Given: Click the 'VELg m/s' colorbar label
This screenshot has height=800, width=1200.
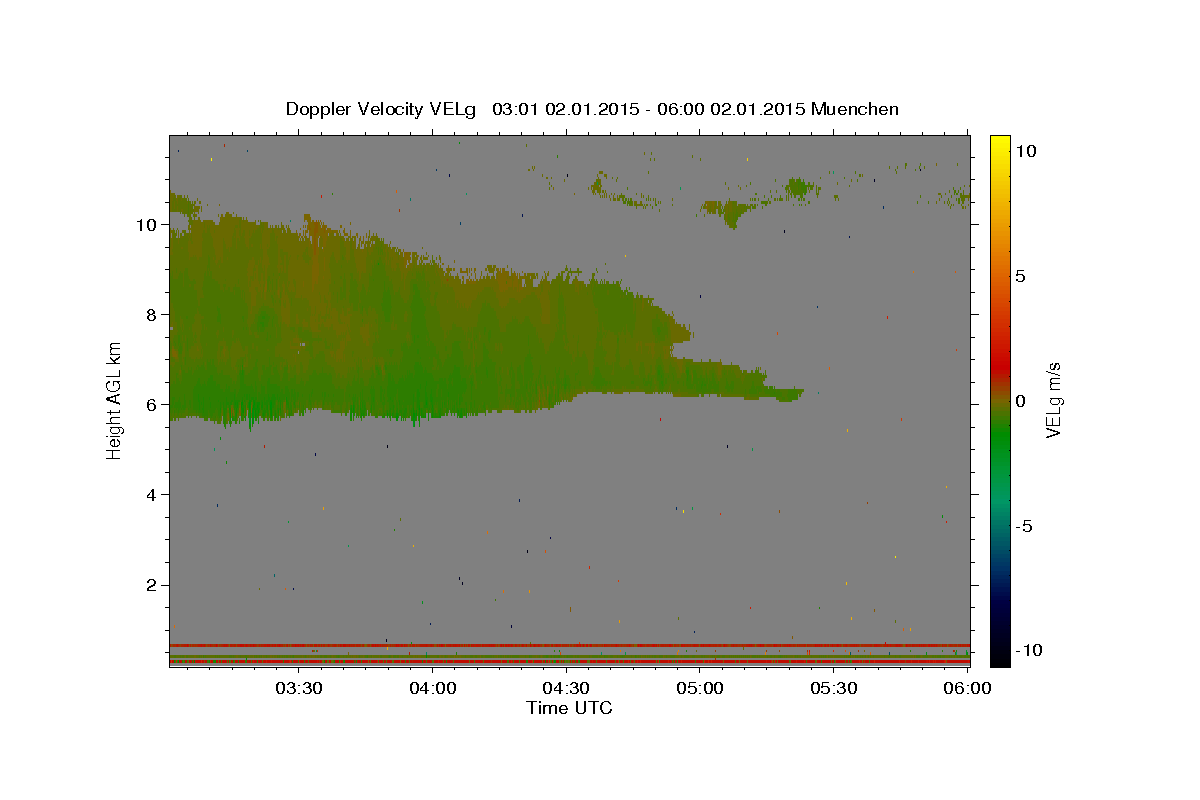Looking at the screenshot, I should (x=1053, y=400).
